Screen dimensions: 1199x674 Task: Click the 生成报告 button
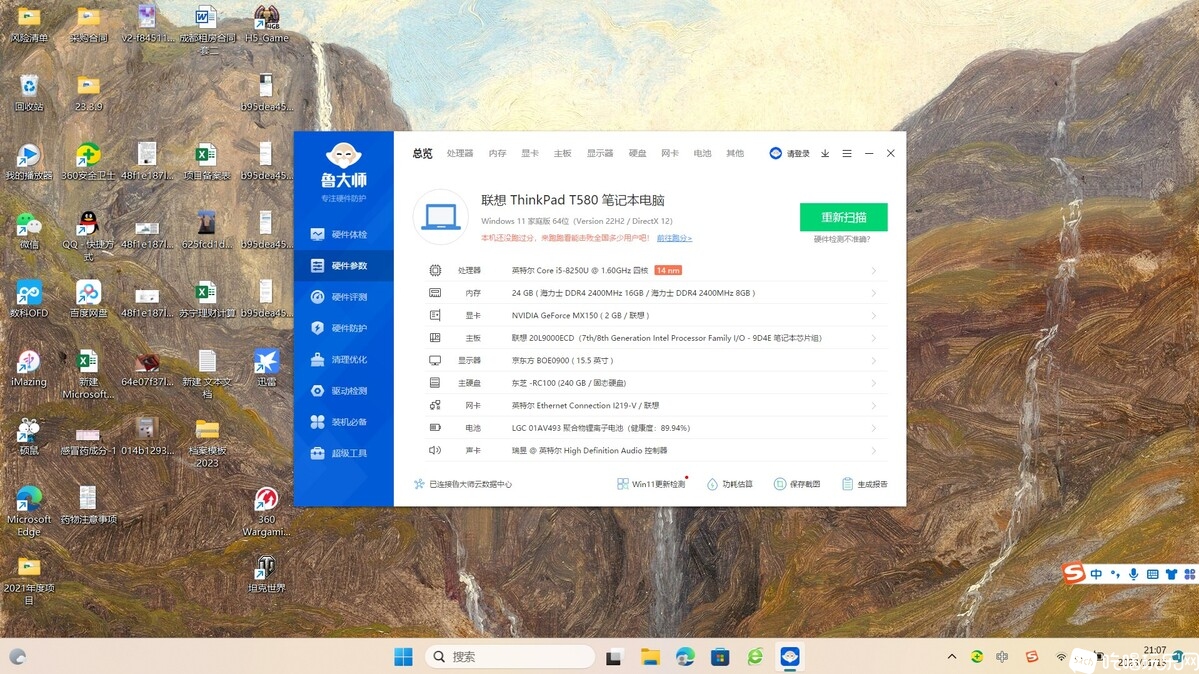[864, 484]
